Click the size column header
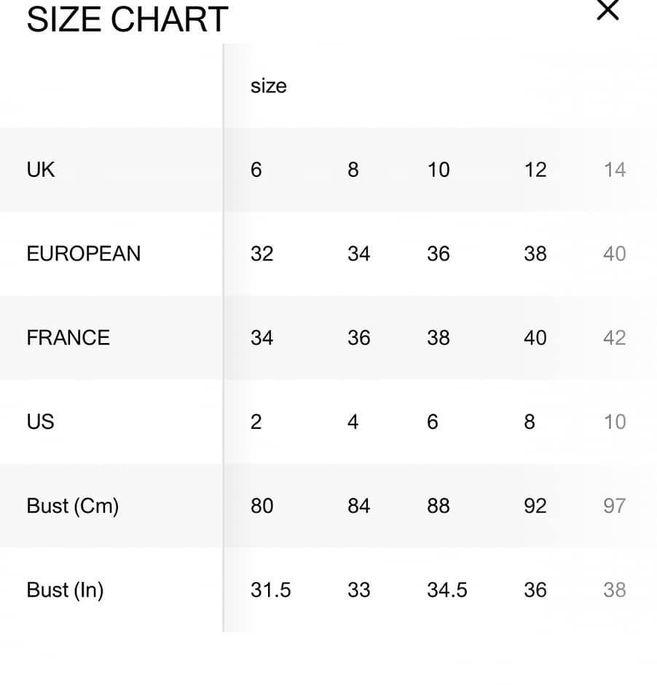The image size is (657, 699). [268, 86]
